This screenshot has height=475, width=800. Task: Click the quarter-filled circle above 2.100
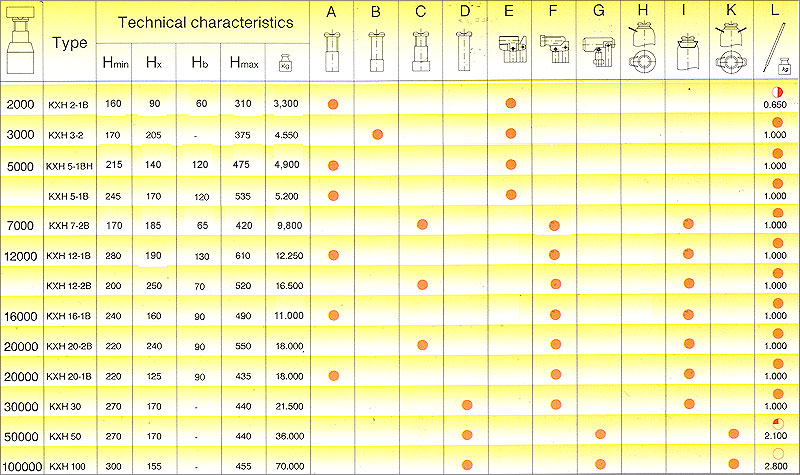pyautogui.click(x=778, y=423)
